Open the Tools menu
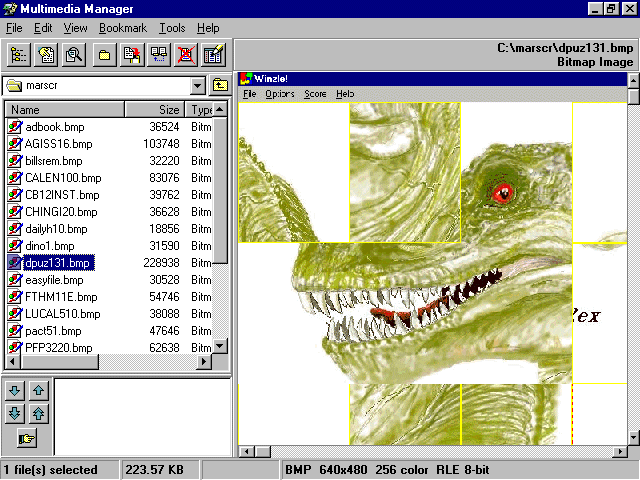The width and height of the screenshot is (640, 480). click(x=171, y=28)
